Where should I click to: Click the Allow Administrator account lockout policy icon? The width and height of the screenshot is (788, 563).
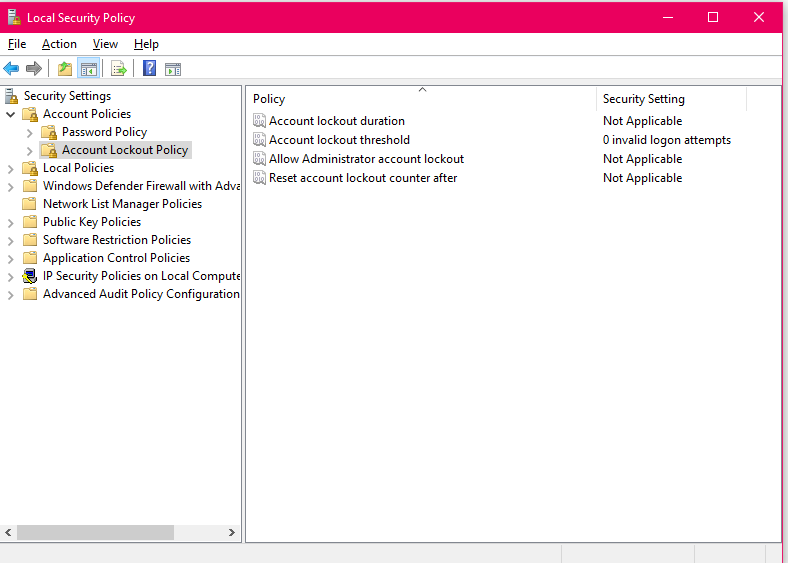click(259, 159)
